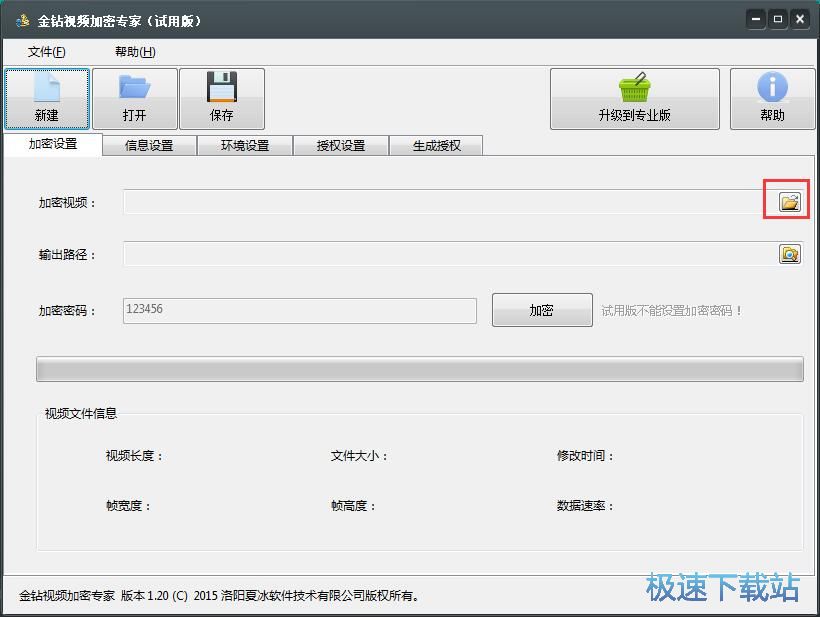This screenshot has height=617, width=820.
Task: Click the 文件大小 label
Action: click(359, 456)
